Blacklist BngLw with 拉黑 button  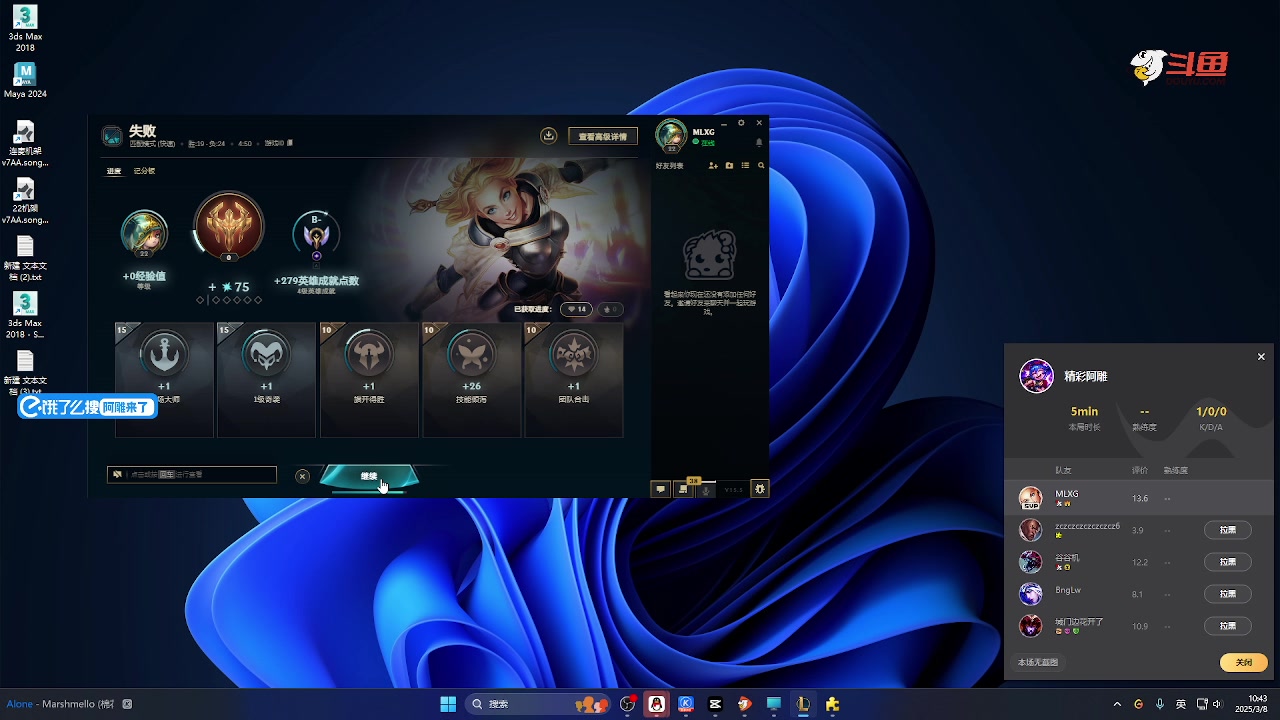pos(1228,594)
